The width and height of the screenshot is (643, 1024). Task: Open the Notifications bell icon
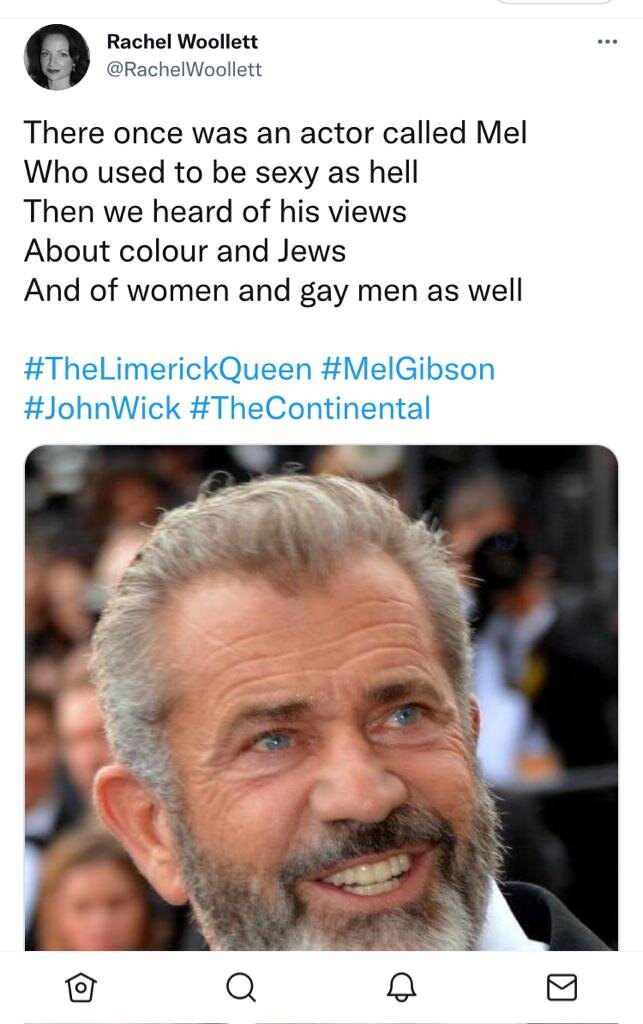[401, 987]
